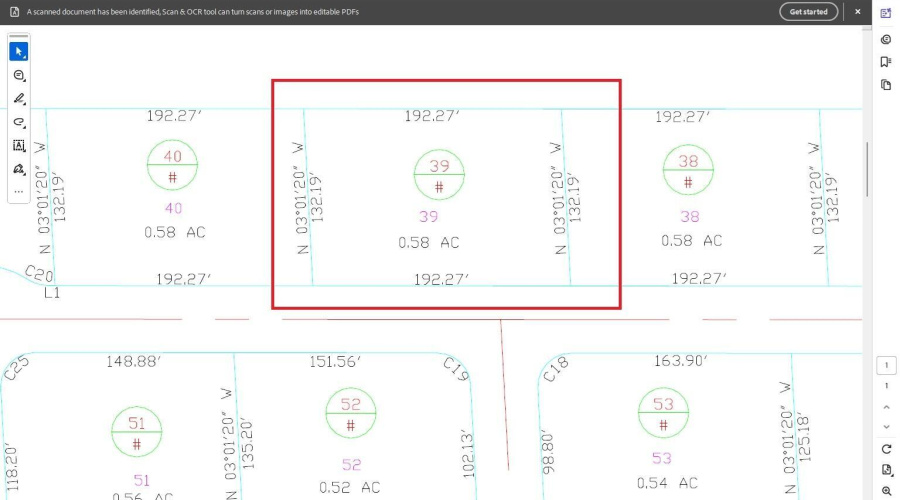Click the '118.20'' vertical dimension
The height and width of the screenshot is (500, 900).
(11, 467)
